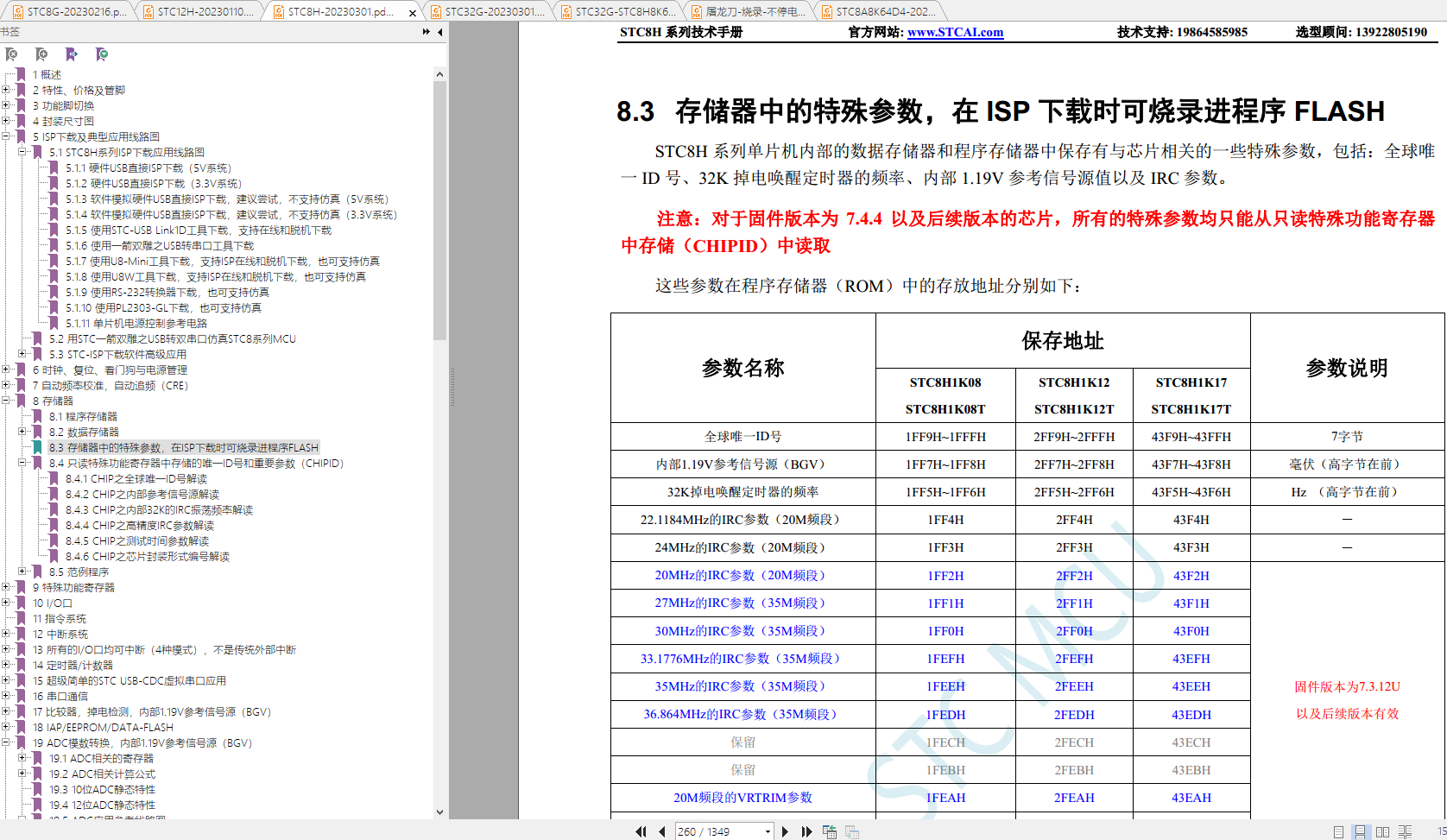
Task: Switch to the STC12H-20230110 tab
Action: [x=200, y=12]
